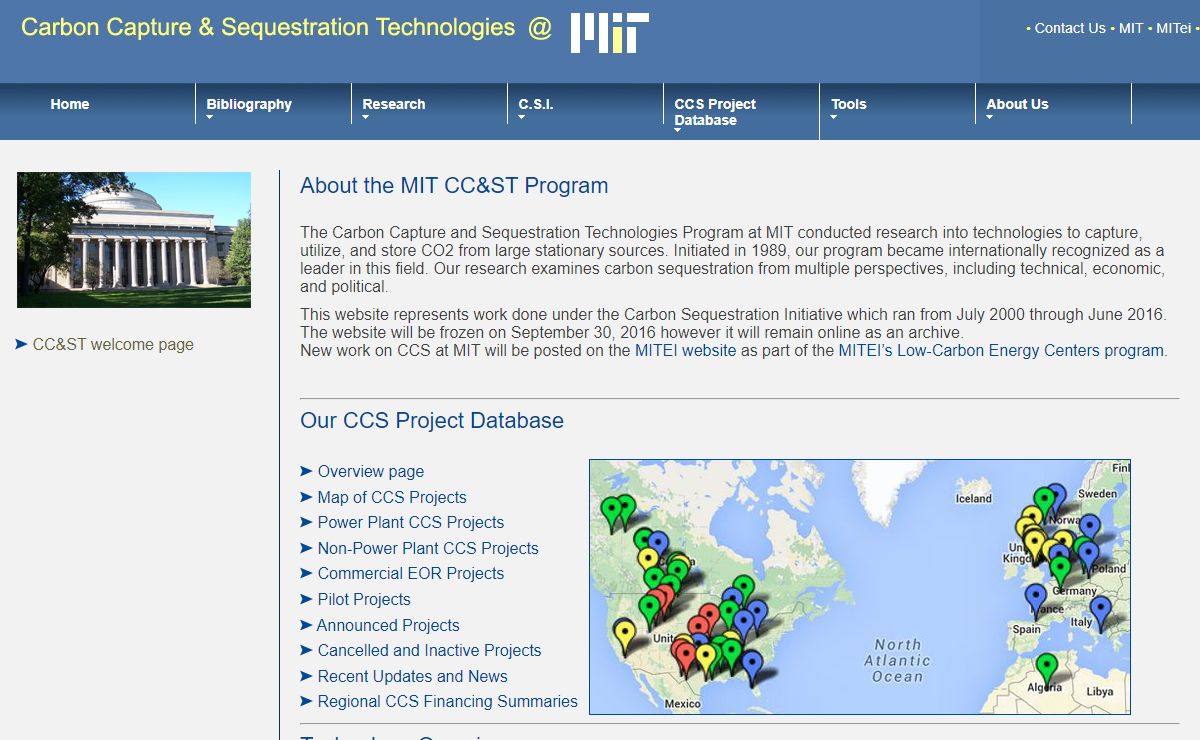Image resolution: width=1200 pixels, height=740 pixels.
Task: Click the arrow bullet beside Announced Projects
Action: 306,625
